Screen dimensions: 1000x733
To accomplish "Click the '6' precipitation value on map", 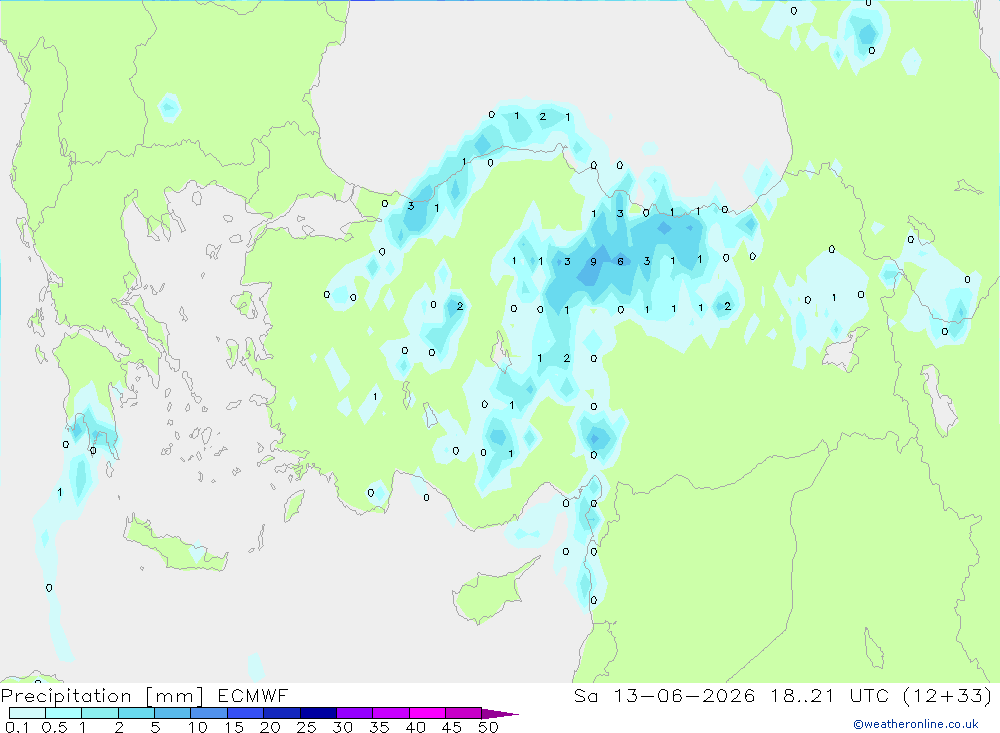I will (x=621, y=262).
